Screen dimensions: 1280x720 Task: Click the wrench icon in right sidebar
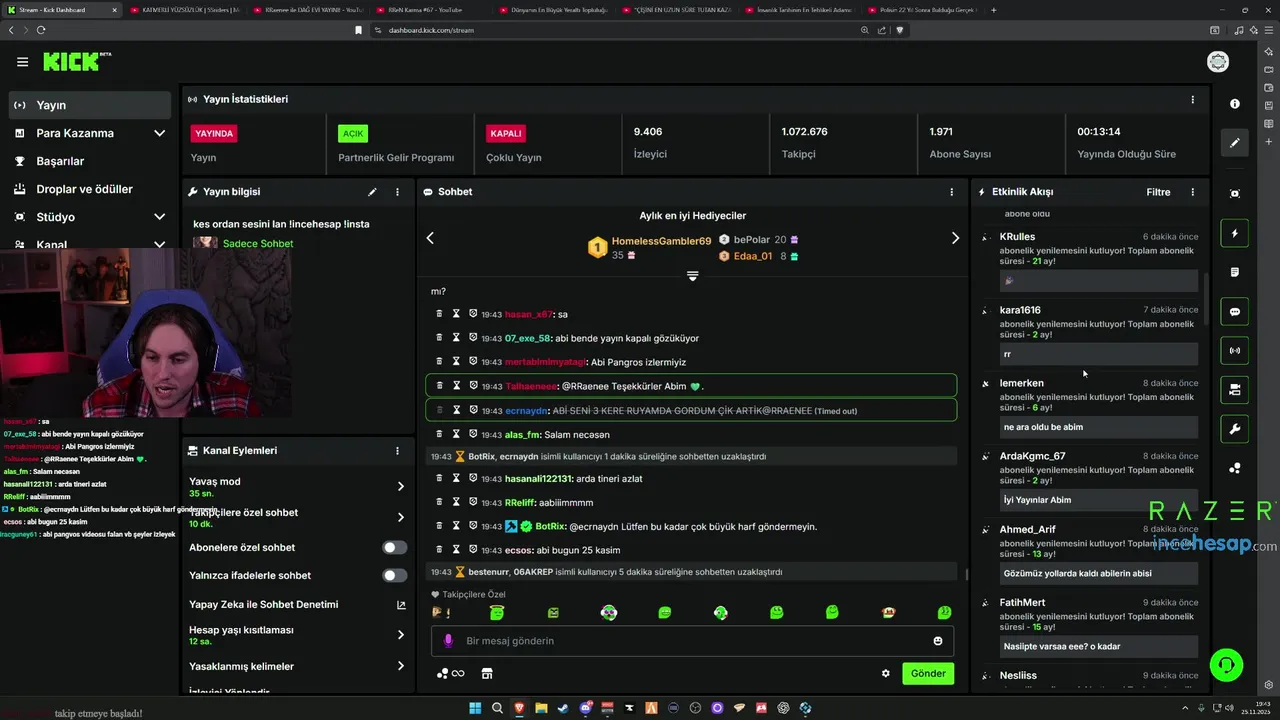coord(1235,429)
